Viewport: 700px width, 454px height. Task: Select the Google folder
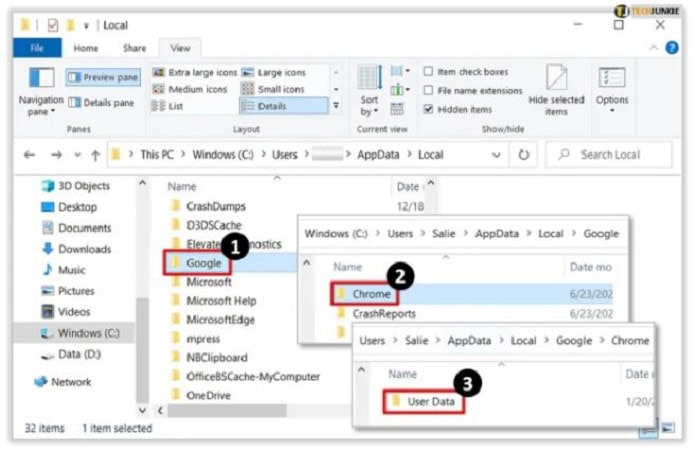197,263
